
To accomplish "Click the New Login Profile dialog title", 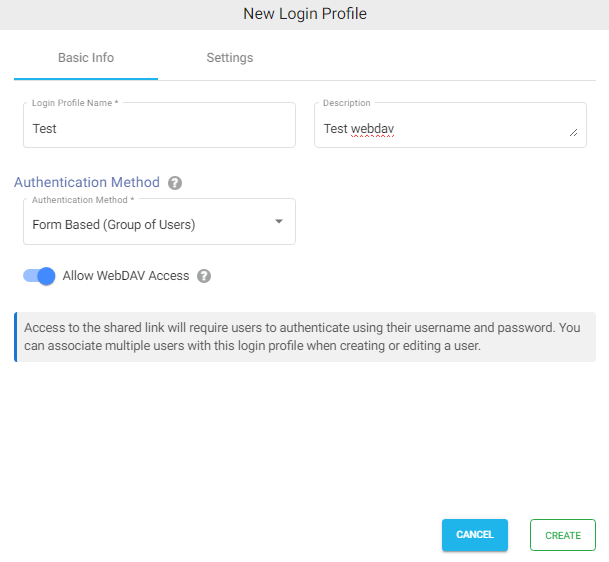I will 304,14.
